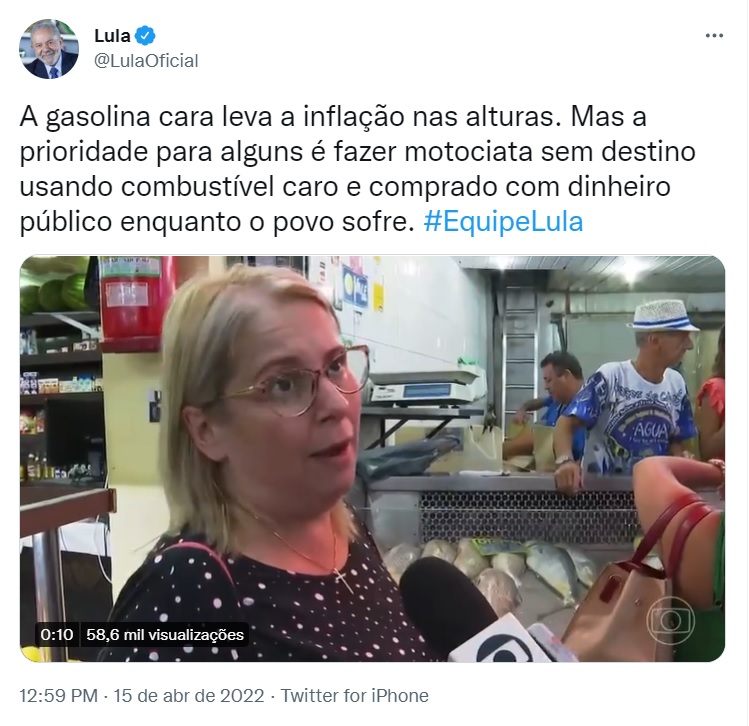Click the 58,6 mil visualizações counter
Image resolution: width=749 pixels, height=726 pixels.
(165, 634)
